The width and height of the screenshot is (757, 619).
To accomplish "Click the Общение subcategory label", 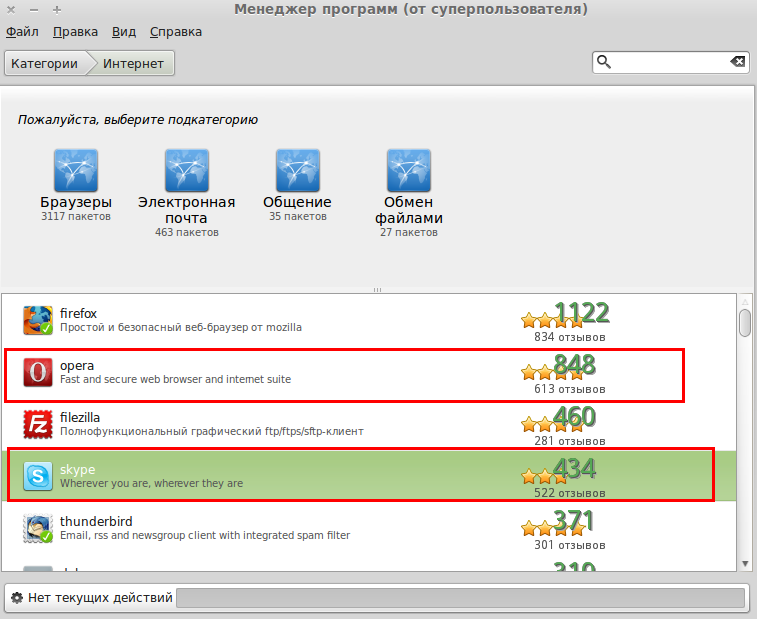I will (297, 202).
